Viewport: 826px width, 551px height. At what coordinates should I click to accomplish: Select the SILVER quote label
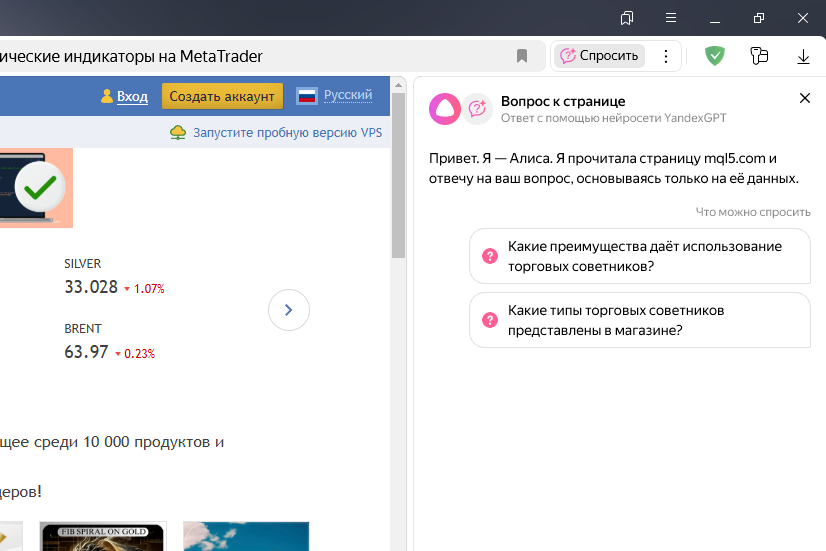point(83,264)
